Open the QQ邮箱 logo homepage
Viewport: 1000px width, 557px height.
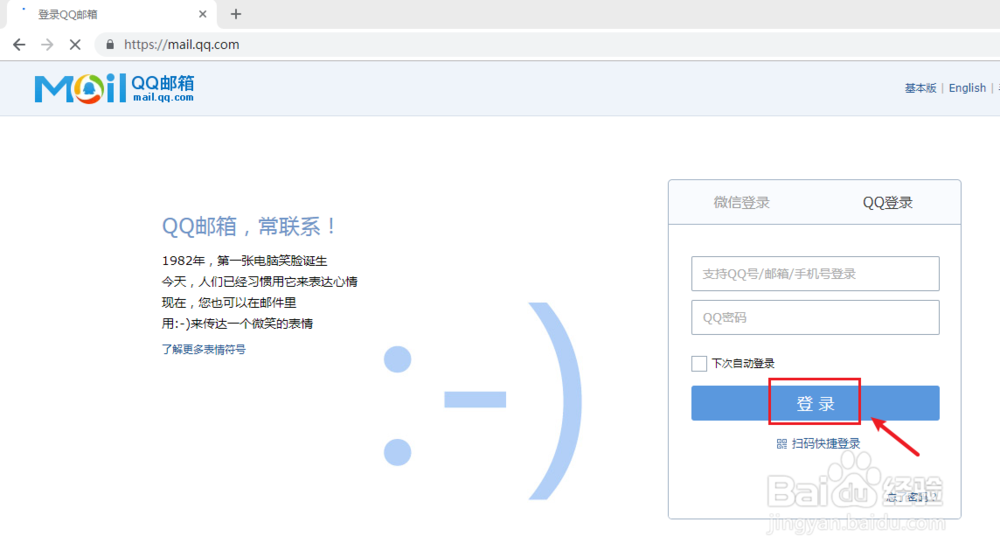click(114, 88)
